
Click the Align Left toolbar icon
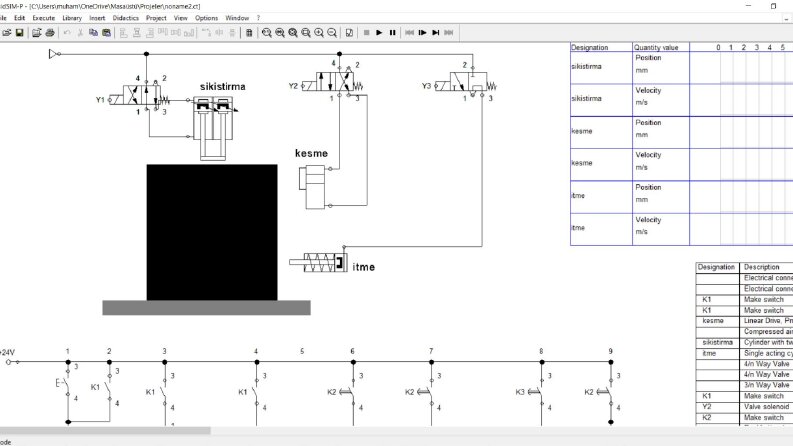123,32
